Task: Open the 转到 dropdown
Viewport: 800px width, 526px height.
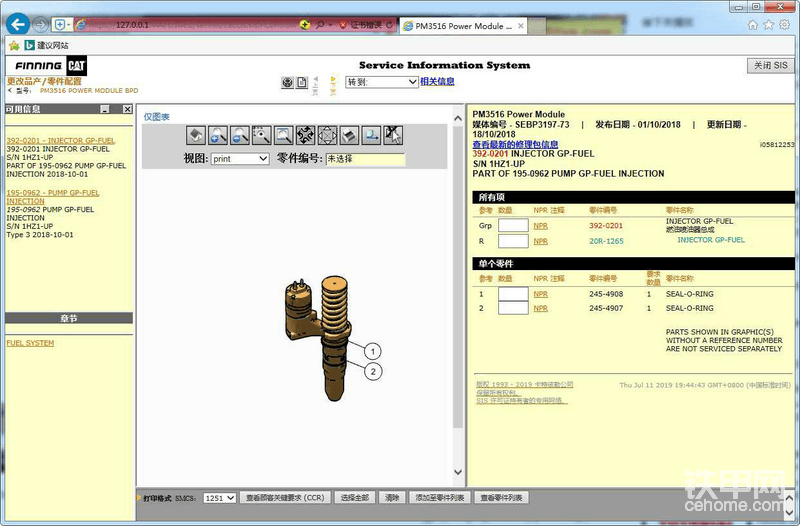Action: pos(382,82)
